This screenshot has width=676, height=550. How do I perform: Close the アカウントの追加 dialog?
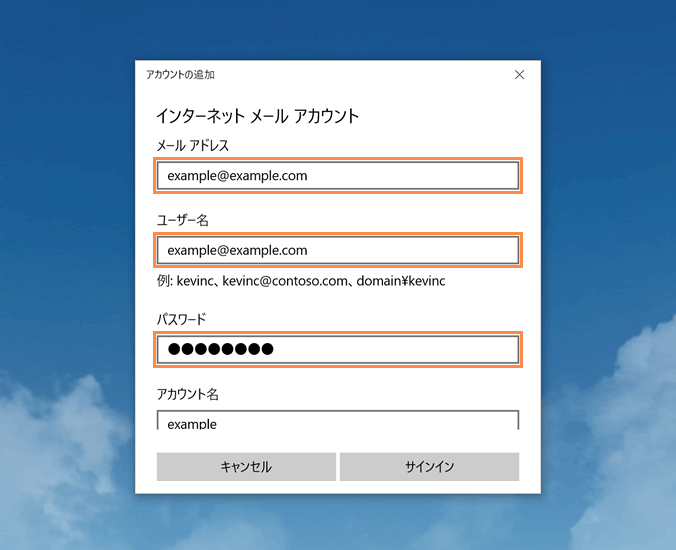click(520, 75)
